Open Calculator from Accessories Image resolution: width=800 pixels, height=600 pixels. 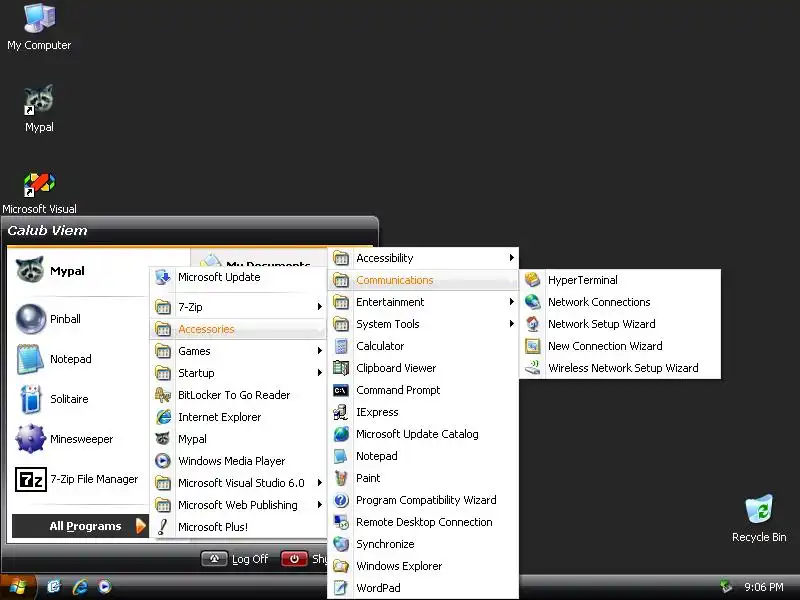(x=423, y=346)
